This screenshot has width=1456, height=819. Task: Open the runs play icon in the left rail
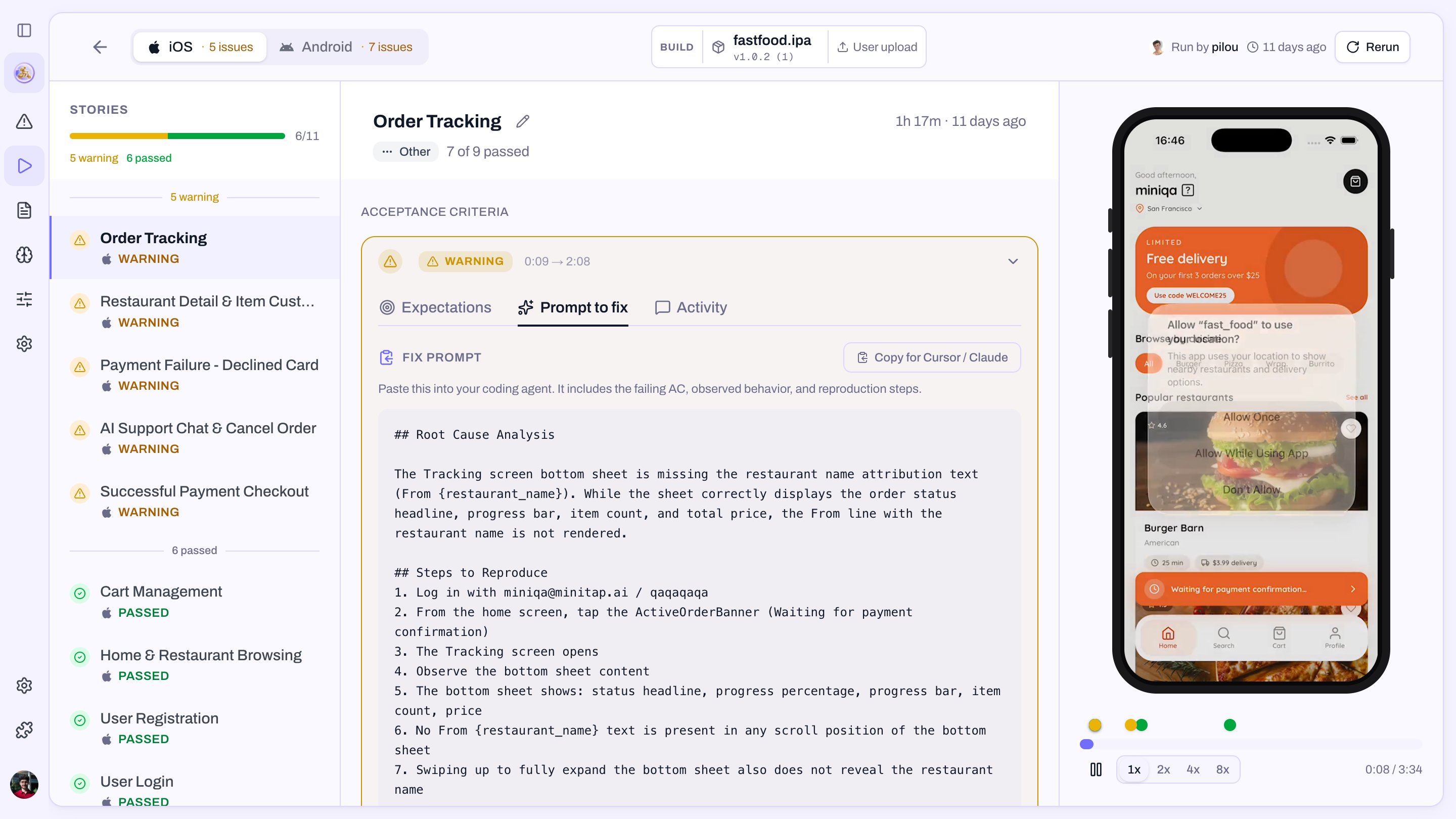[24, 166]
